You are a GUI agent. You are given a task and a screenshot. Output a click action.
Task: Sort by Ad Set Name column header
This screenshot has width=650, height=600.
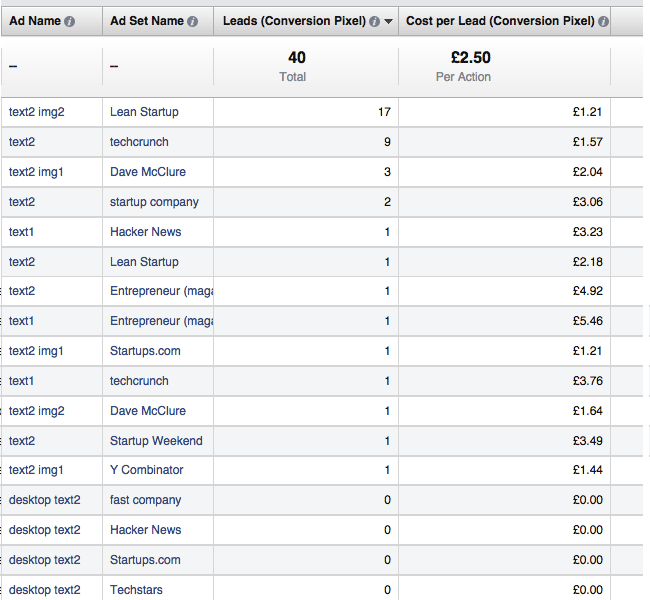click(147, 21)
